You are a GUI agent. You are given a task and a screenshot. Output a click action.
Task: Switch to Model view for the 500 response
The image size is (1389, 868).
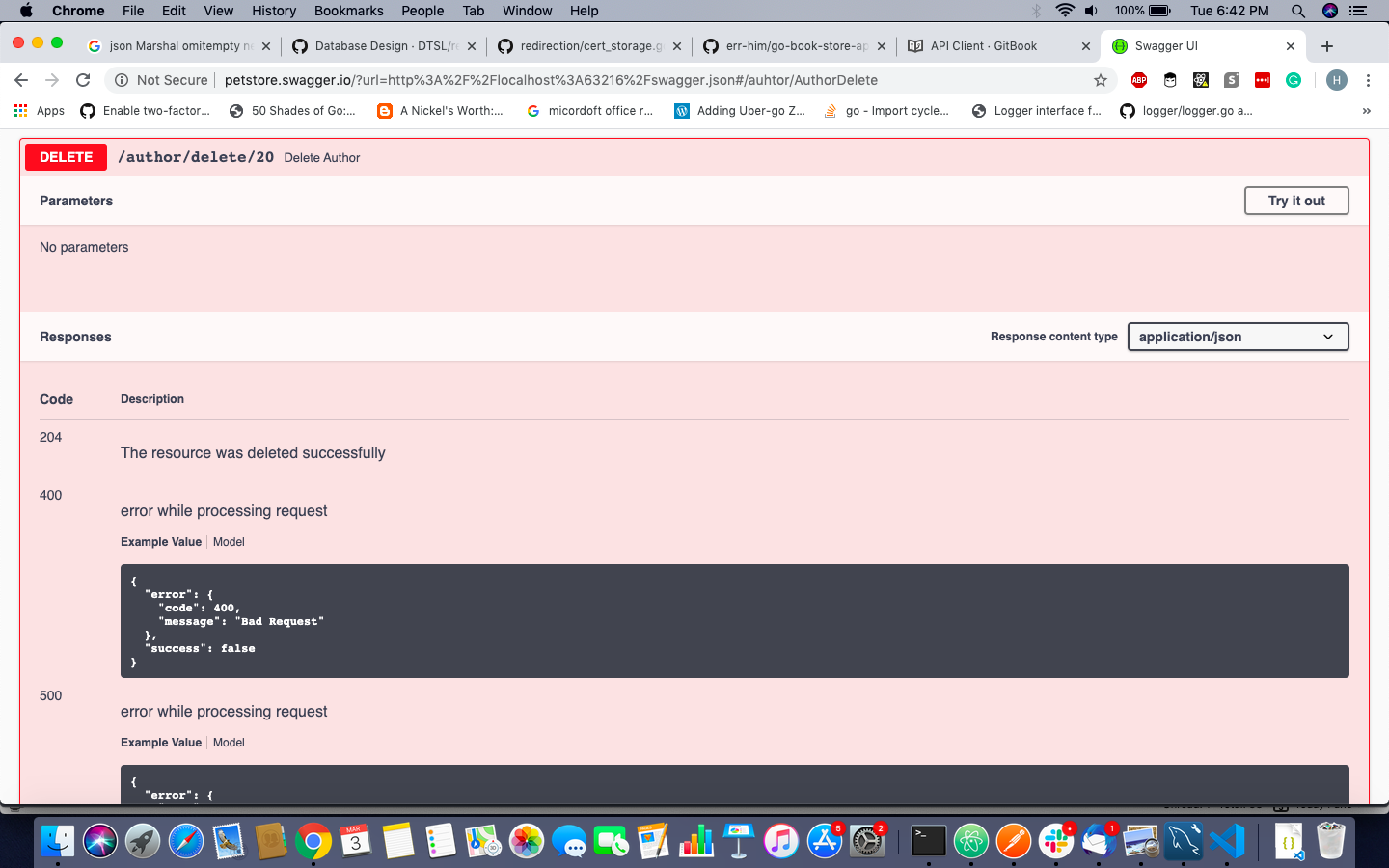click(x=229, y=742)
